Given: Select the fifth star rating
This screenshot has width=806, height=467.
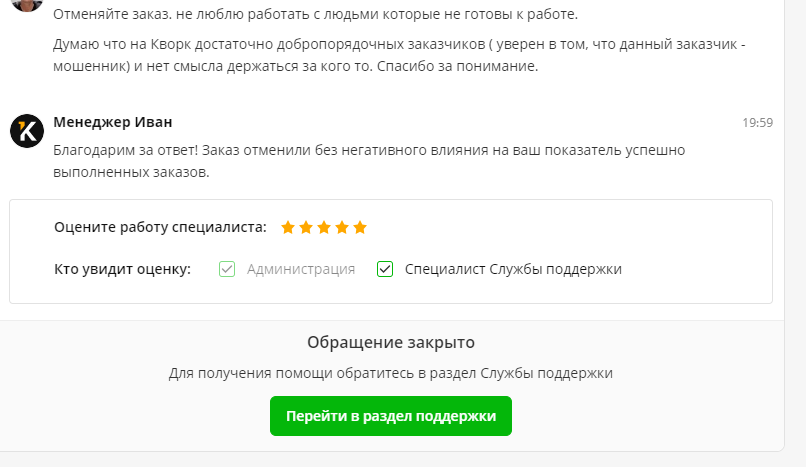Looking at the screenshot, I should 360,227.
